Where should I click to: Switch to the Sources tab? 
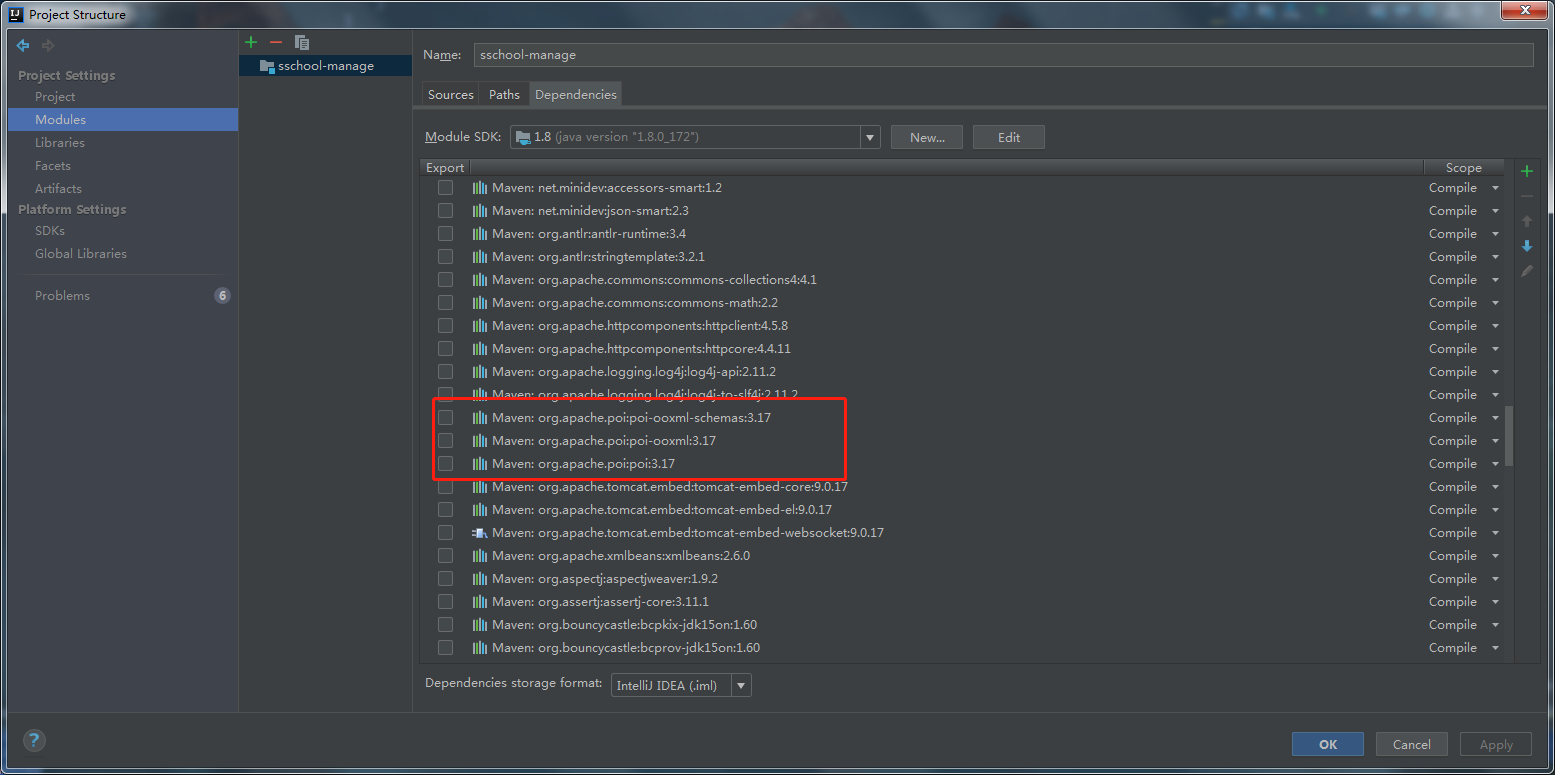pos(451,94)
